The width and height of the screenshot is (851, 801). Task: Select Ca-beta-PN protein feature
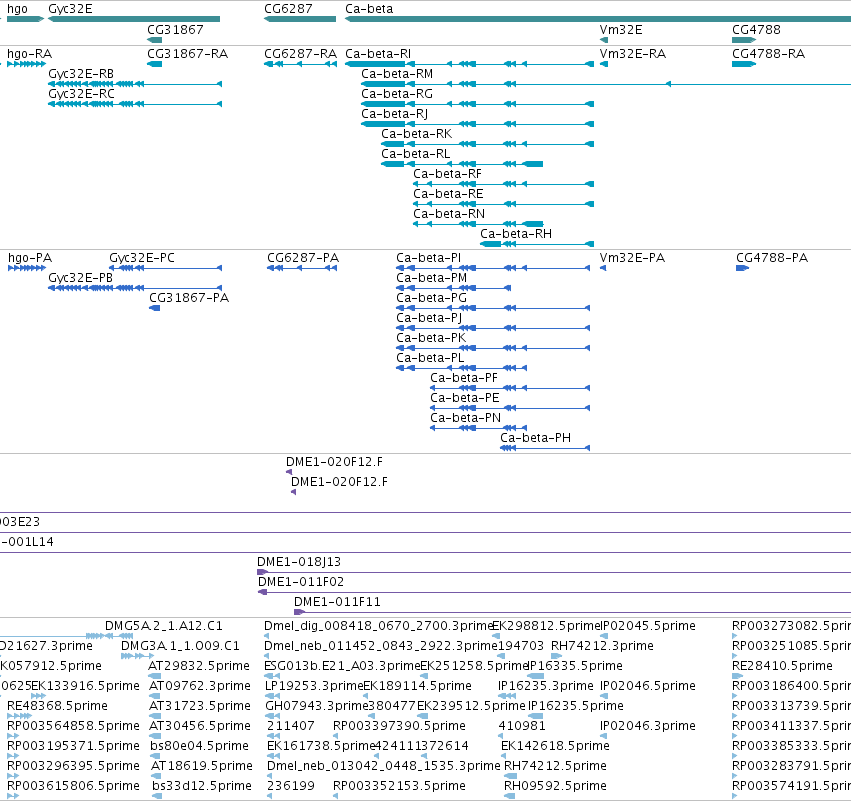(x=479, y=429)
